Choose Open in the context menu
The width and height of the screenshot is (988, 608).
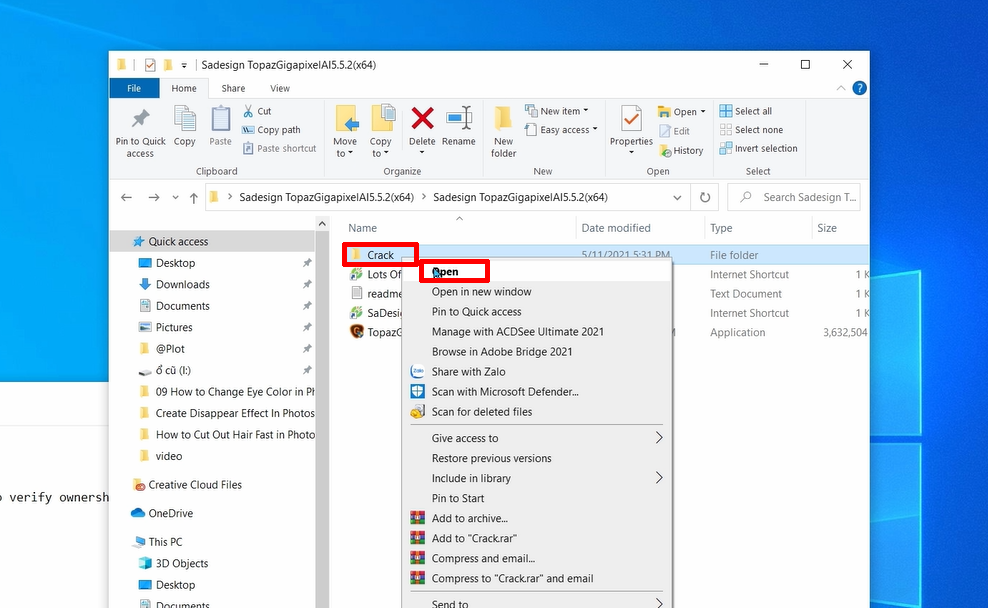[537, 272]
